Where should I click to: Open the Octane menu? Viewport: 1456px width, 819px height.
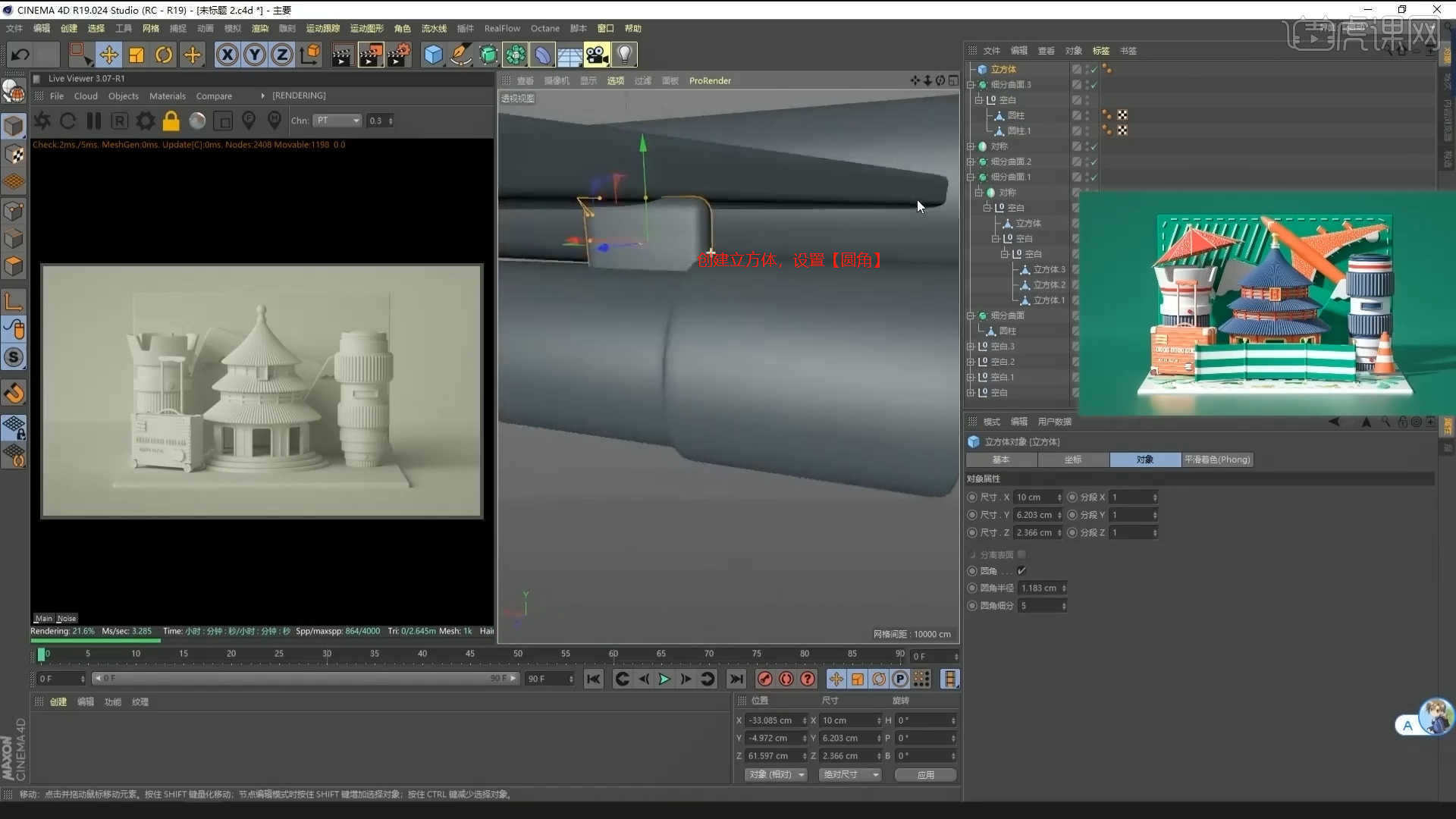[x=544, y=28]
